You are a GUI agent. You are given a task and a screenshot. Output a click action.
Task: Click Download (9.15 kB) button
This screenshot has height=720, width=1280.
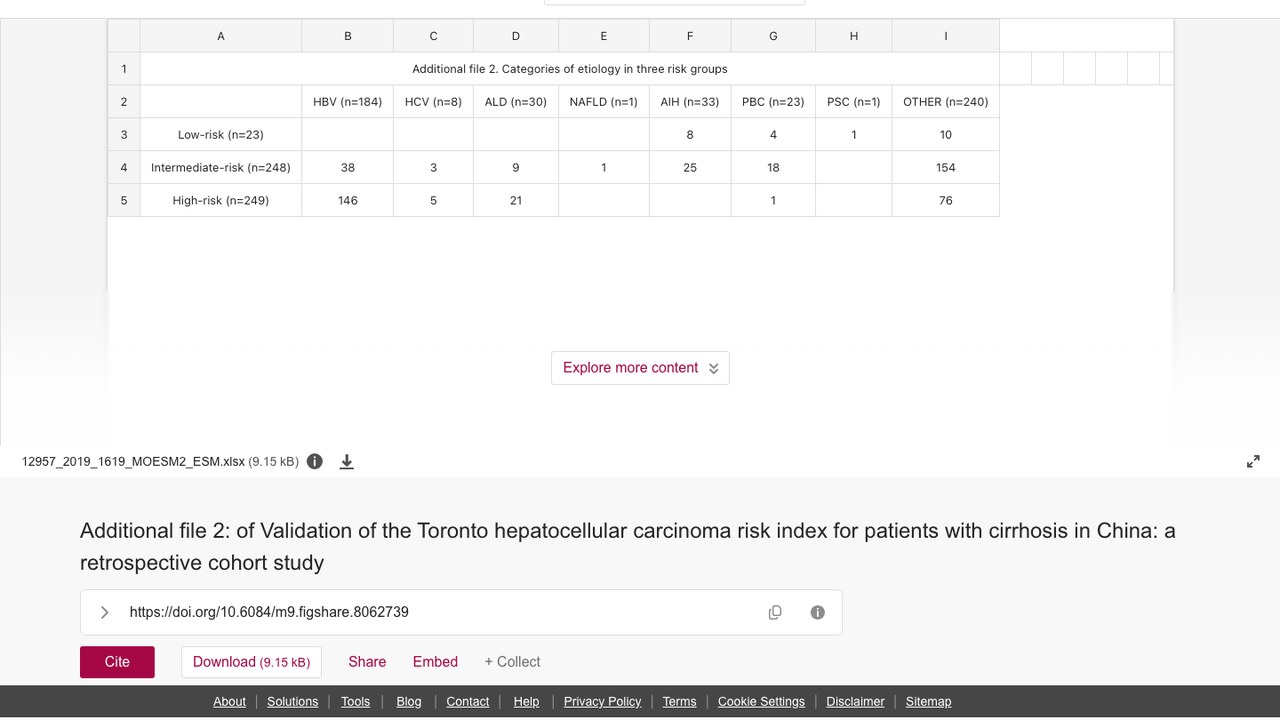pyautogui.click(x=251, y=662)
